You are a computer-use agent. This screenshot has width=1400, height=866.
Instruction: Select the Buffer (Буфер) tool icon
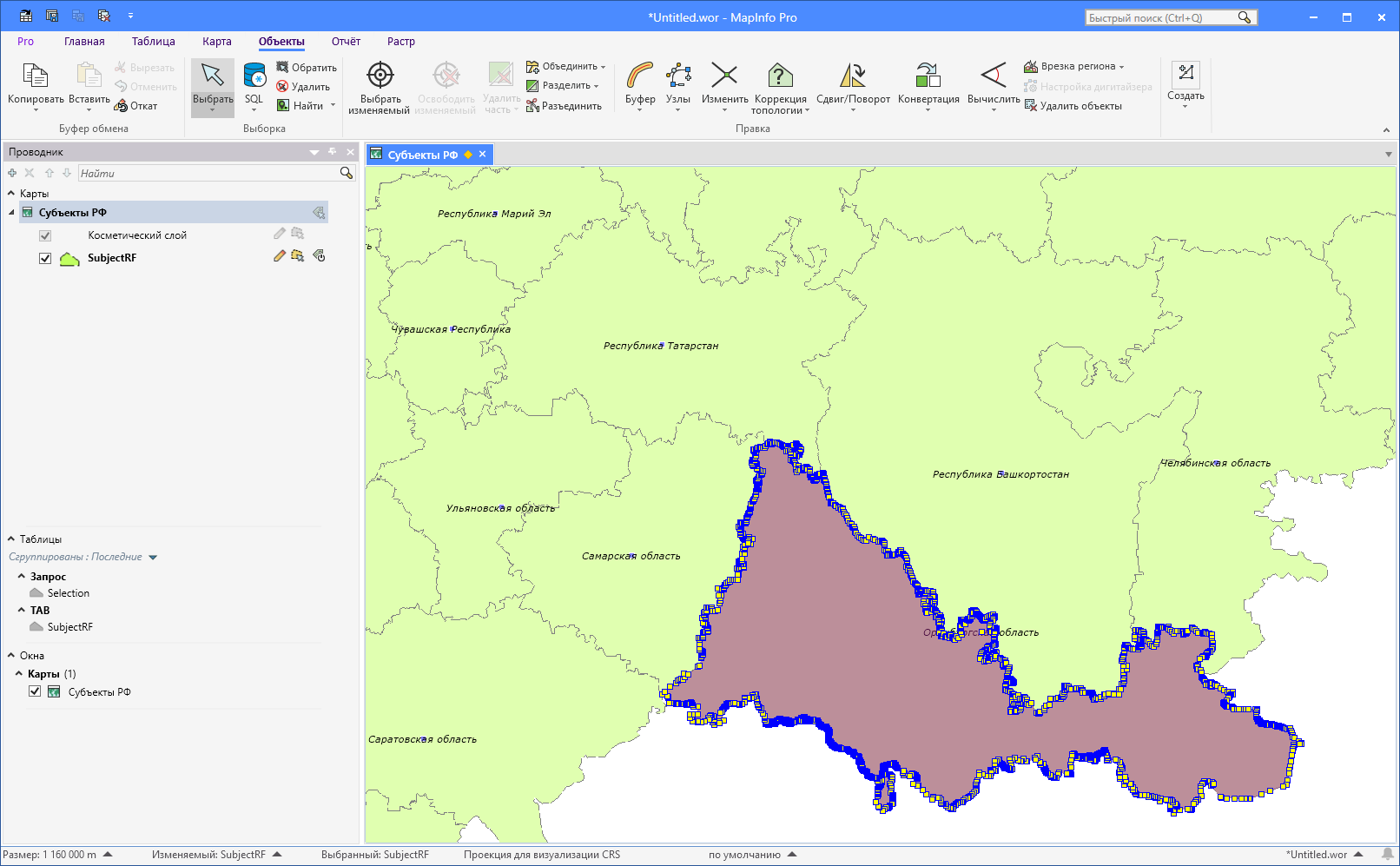[x=640, y=76]
